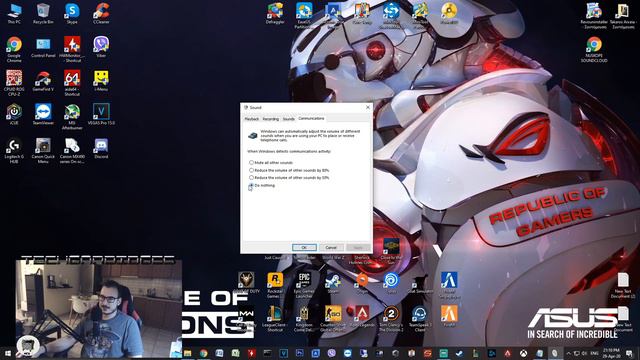The width and height of the screenshot is (640, 360).
Task: Launch Origin desktop shortcut
Action: click(362, 283)
